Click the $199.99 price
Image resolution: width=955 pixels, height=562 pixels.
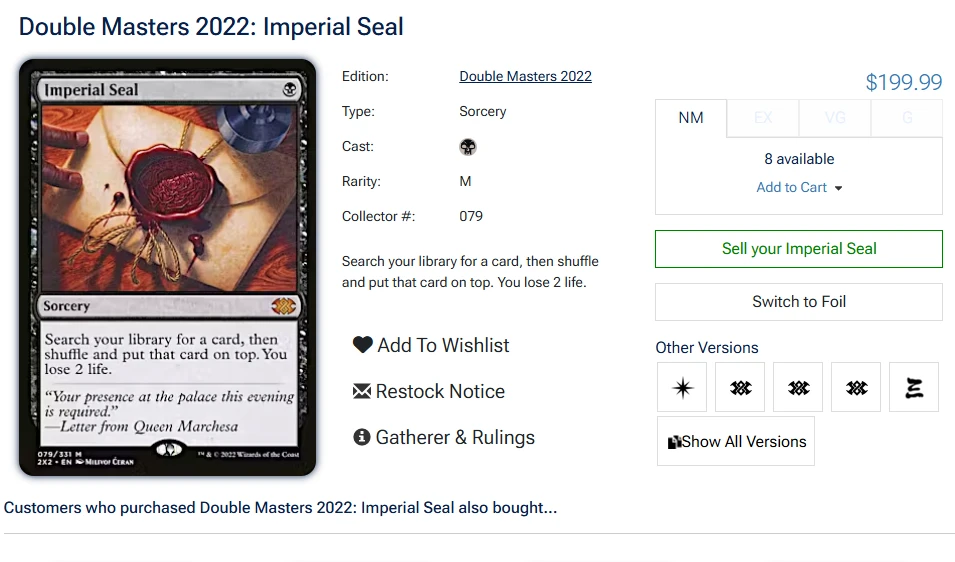[x=903, y=82]
